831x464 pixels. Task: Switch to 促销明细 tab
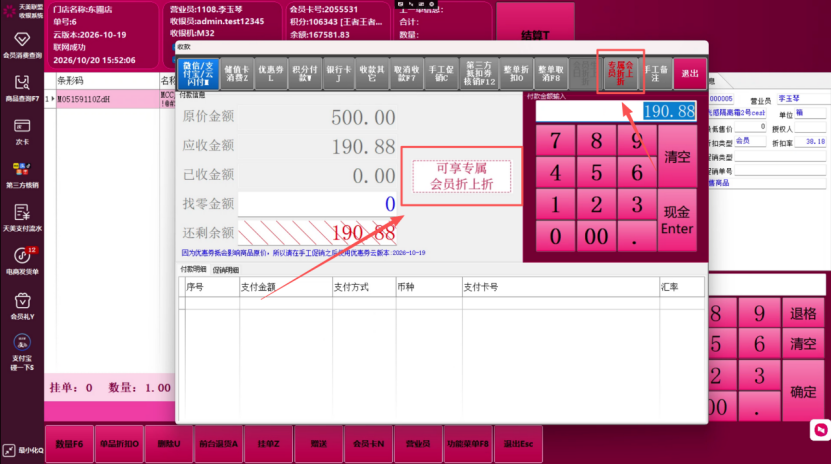point(226,270)
